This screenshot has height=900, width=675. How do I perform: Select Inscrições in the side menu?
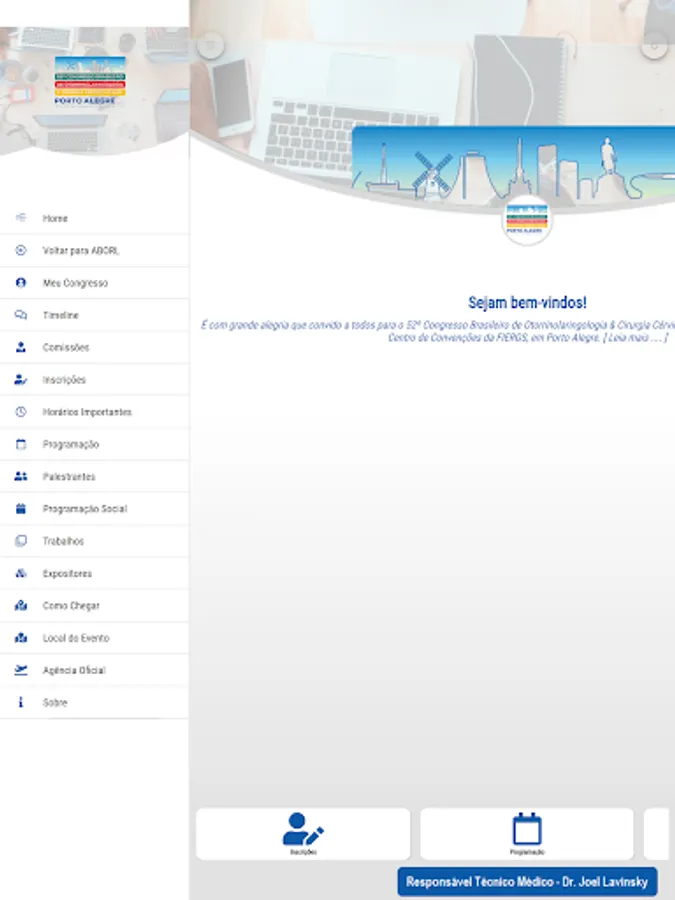tap(94, 379)
